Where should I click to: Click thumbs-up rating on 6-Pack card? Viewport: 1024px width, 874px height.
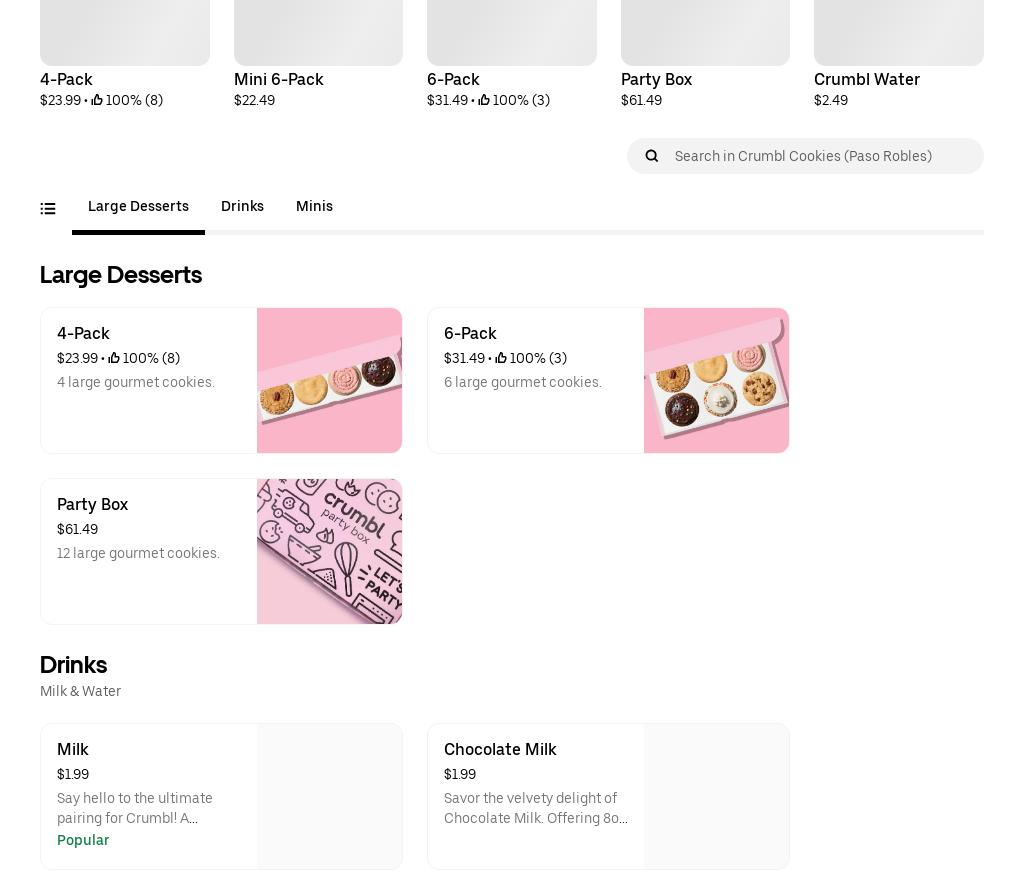(x=501, y=358)
